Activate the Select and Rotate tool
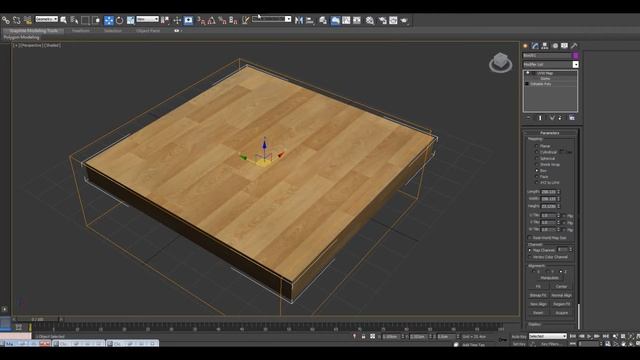 120,20
